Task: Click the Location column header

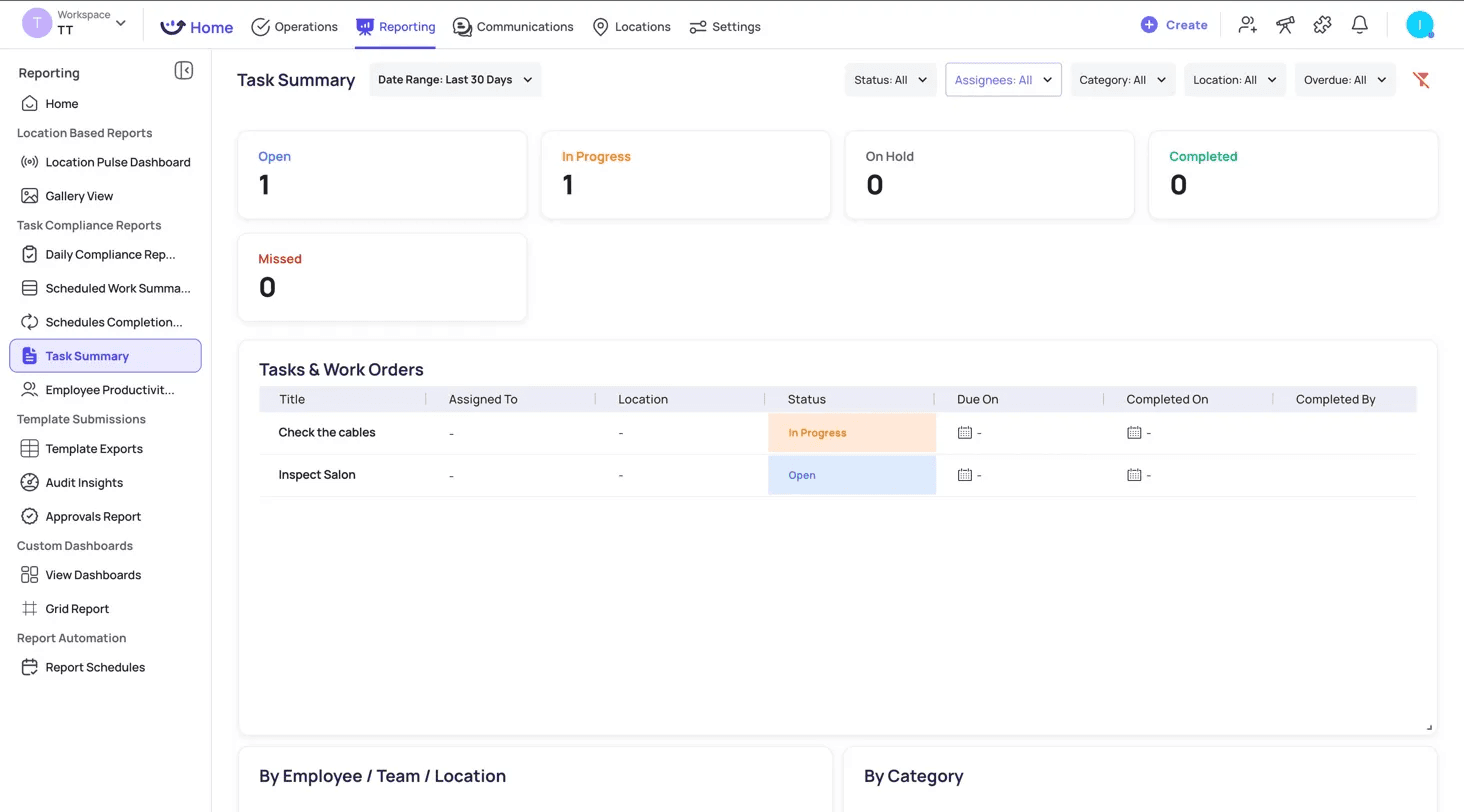Action: pos(643,399)
